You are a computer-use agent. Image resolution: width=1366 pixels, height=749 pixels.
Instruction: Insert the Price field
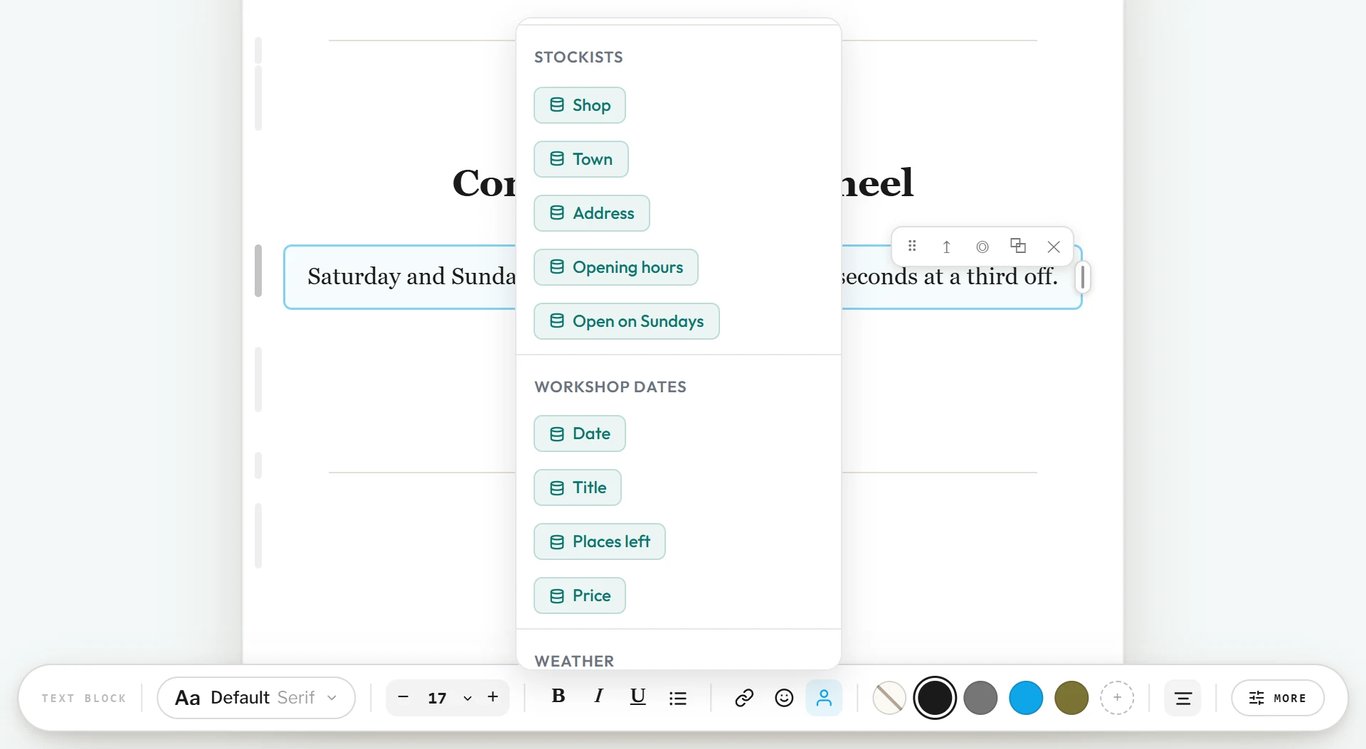(x=579, y=596)
